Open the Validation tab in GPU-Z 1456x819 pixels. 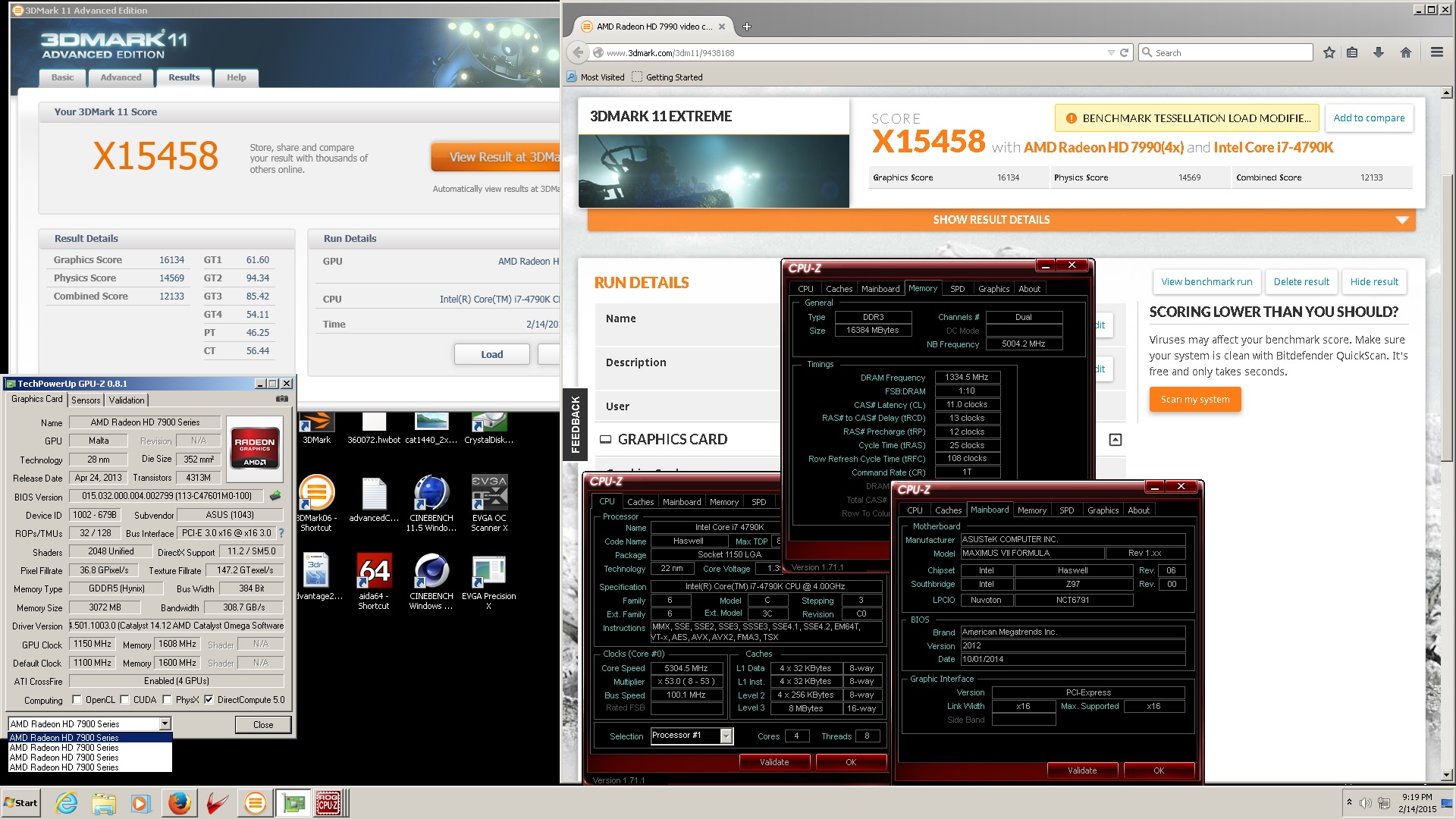(127, 400)
